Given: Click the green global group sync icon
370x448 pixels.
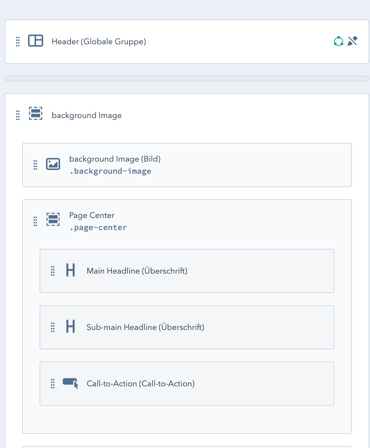Looking at the screenshot, I should [338, 41].
